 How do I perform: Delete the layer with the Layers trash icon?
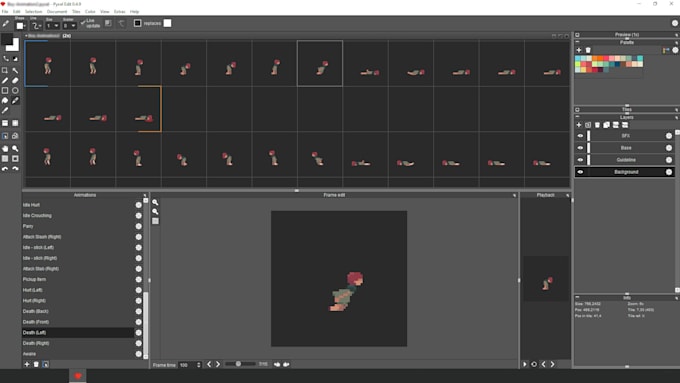[597, 125]
